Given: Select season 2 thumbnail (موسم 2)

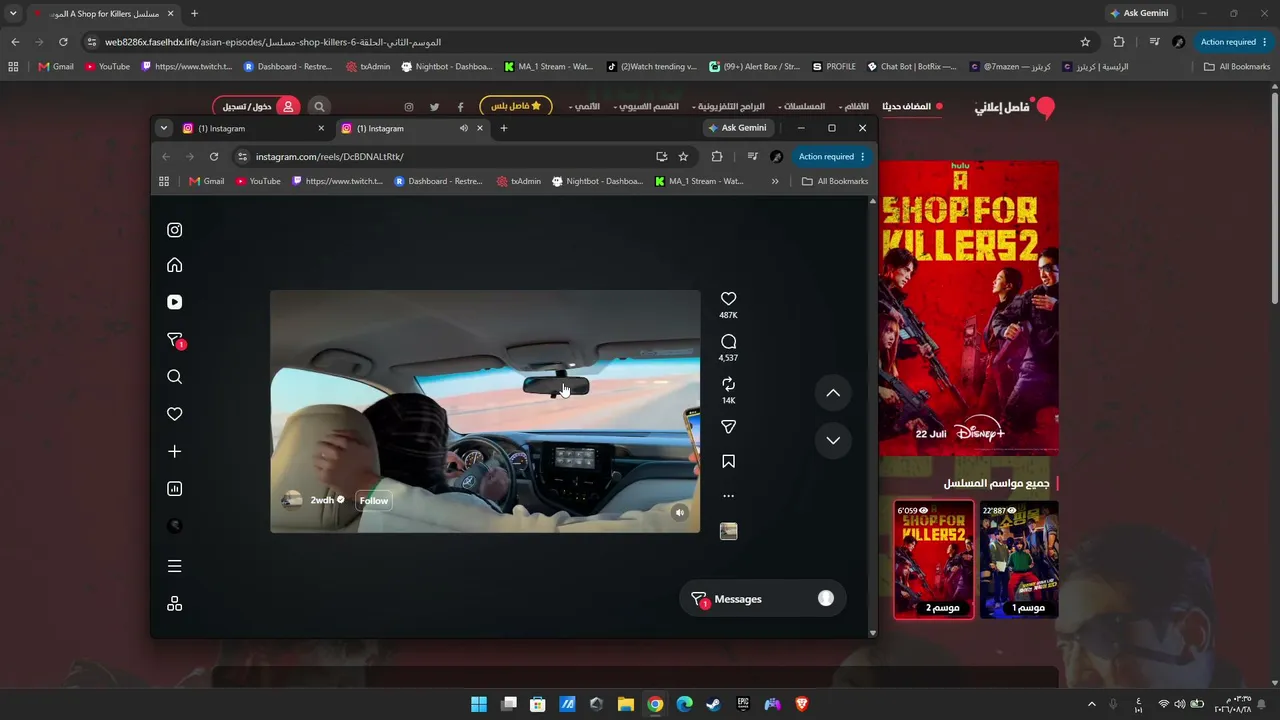Looking at the screenshot, I should (934, 560).
